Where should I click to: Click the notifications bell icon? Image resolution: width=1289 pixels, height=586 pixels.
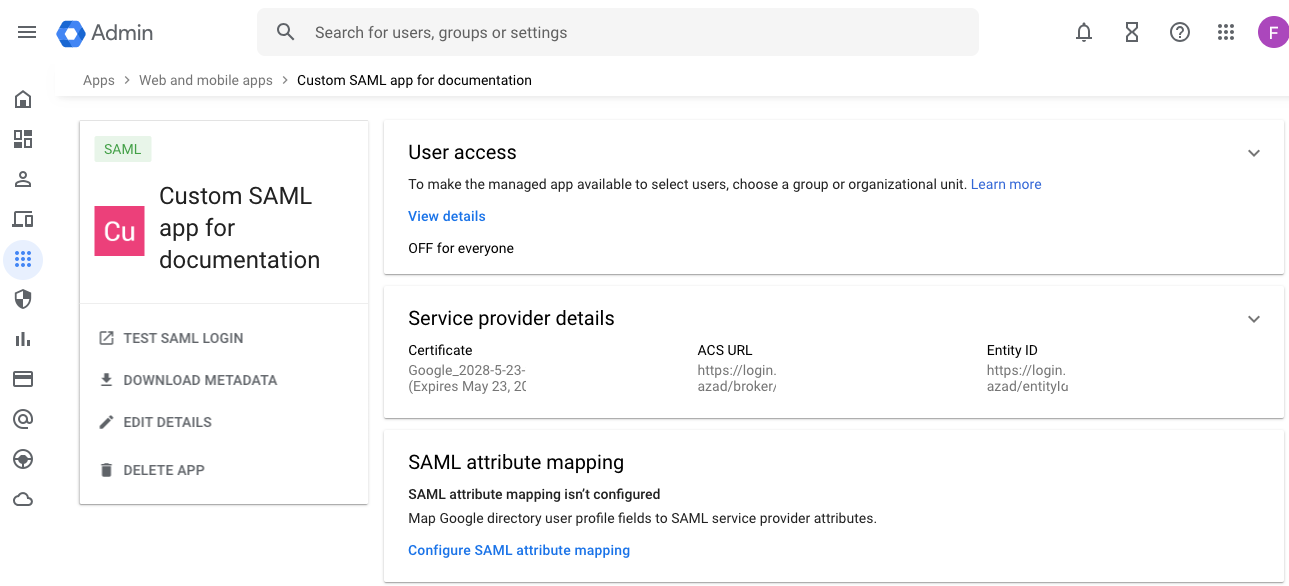pos(1084,32)
